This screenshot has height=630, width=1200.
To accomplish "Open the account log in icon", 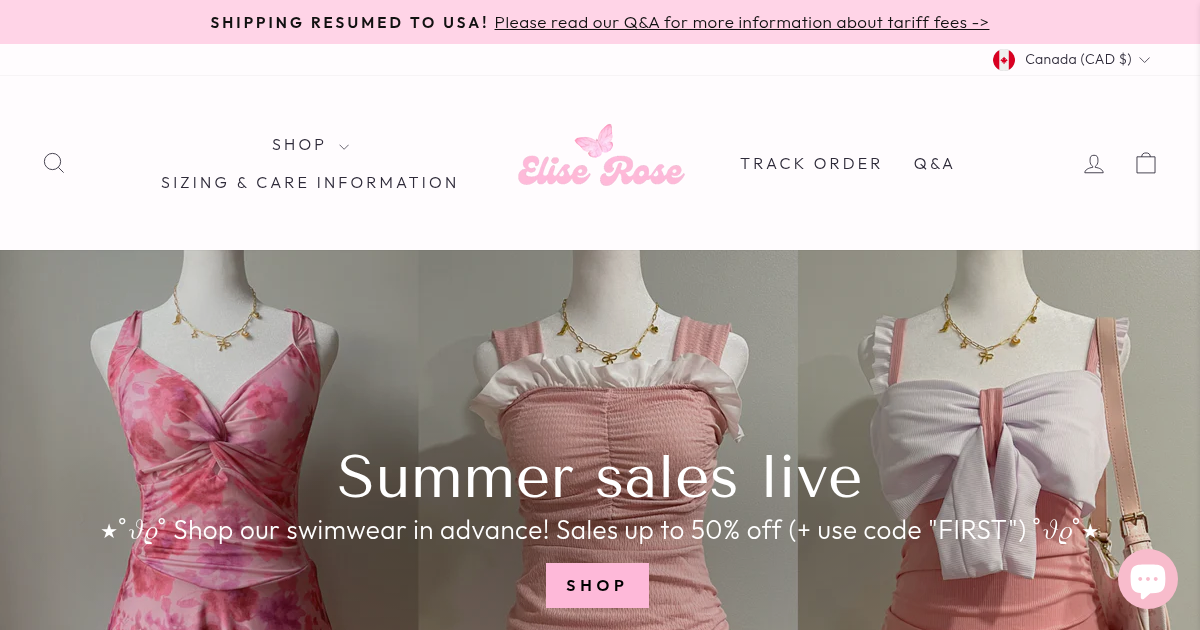I will (x=1094, y=163).
